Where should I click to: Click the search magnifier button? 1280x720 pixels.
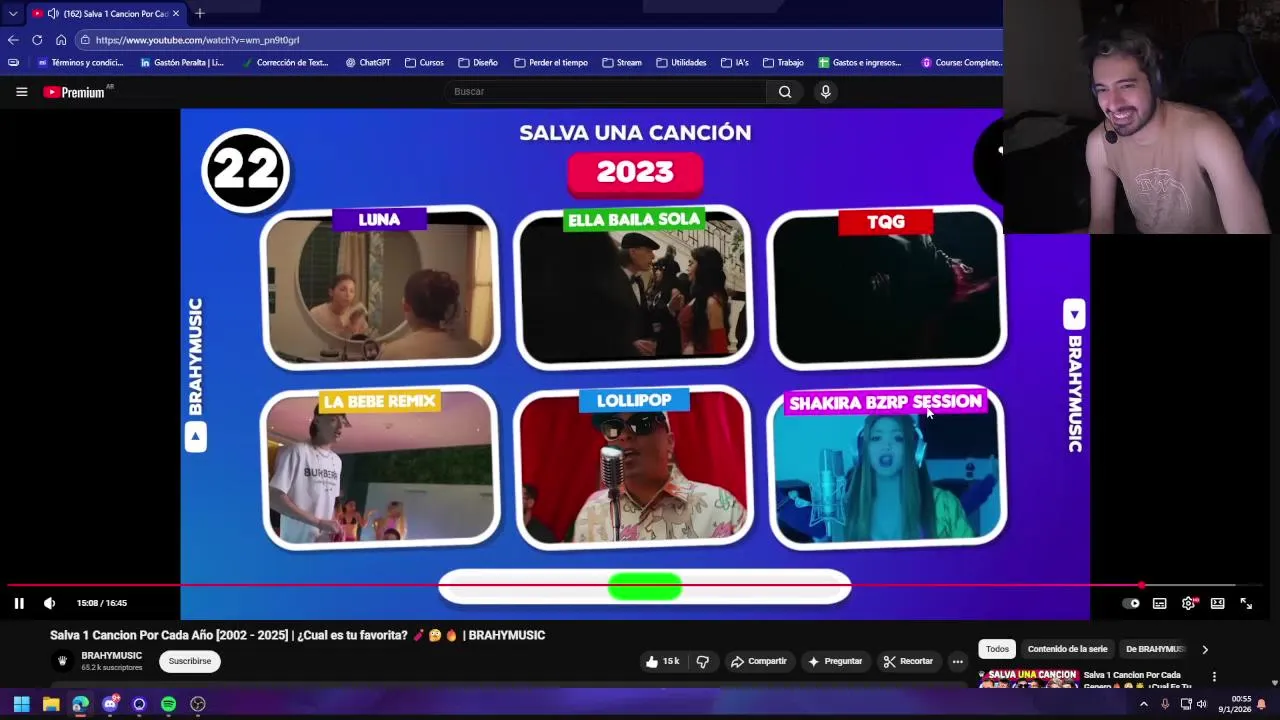[x=785, y=92]
